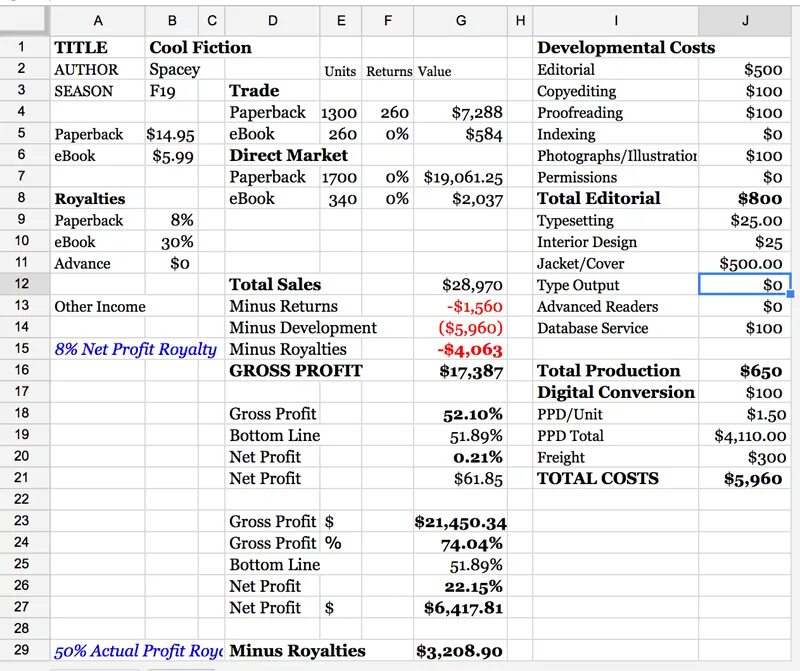Select Total Production value $650
Image resolution: width=800 pixels, height=671 pixels.
click(744, 371)
